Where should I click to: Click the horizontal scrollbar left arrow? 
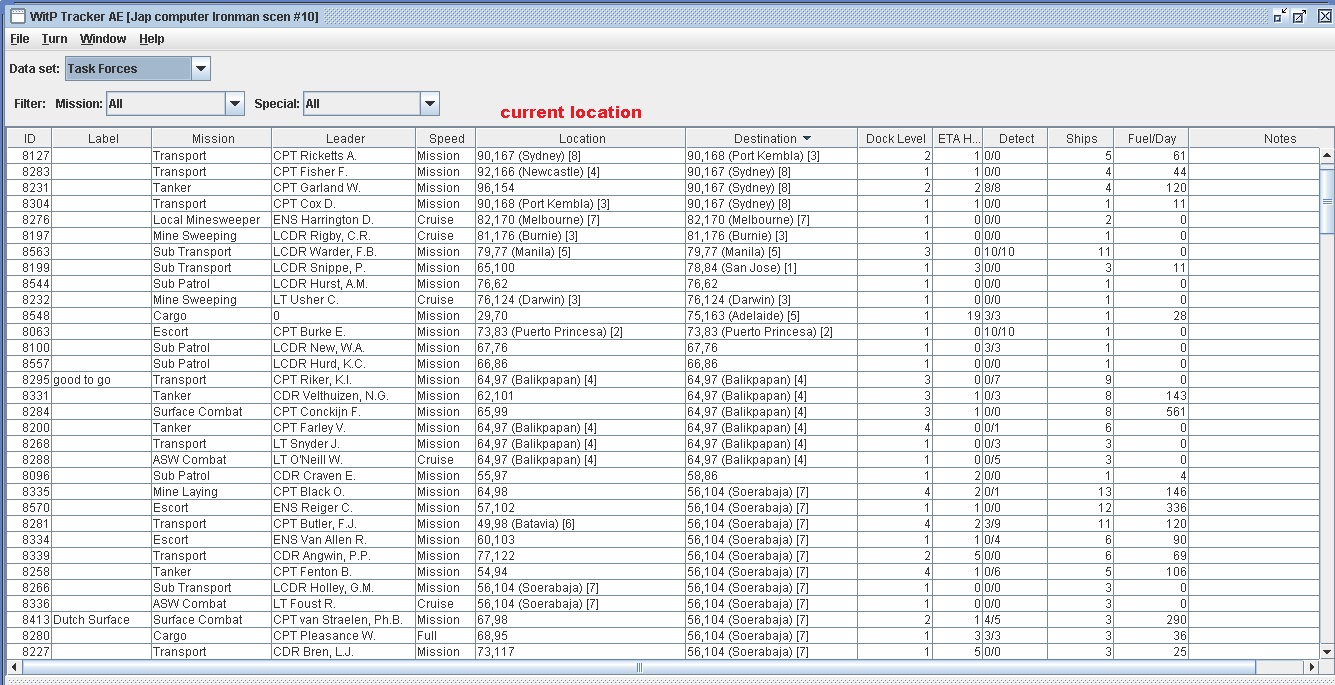(15, 667)
